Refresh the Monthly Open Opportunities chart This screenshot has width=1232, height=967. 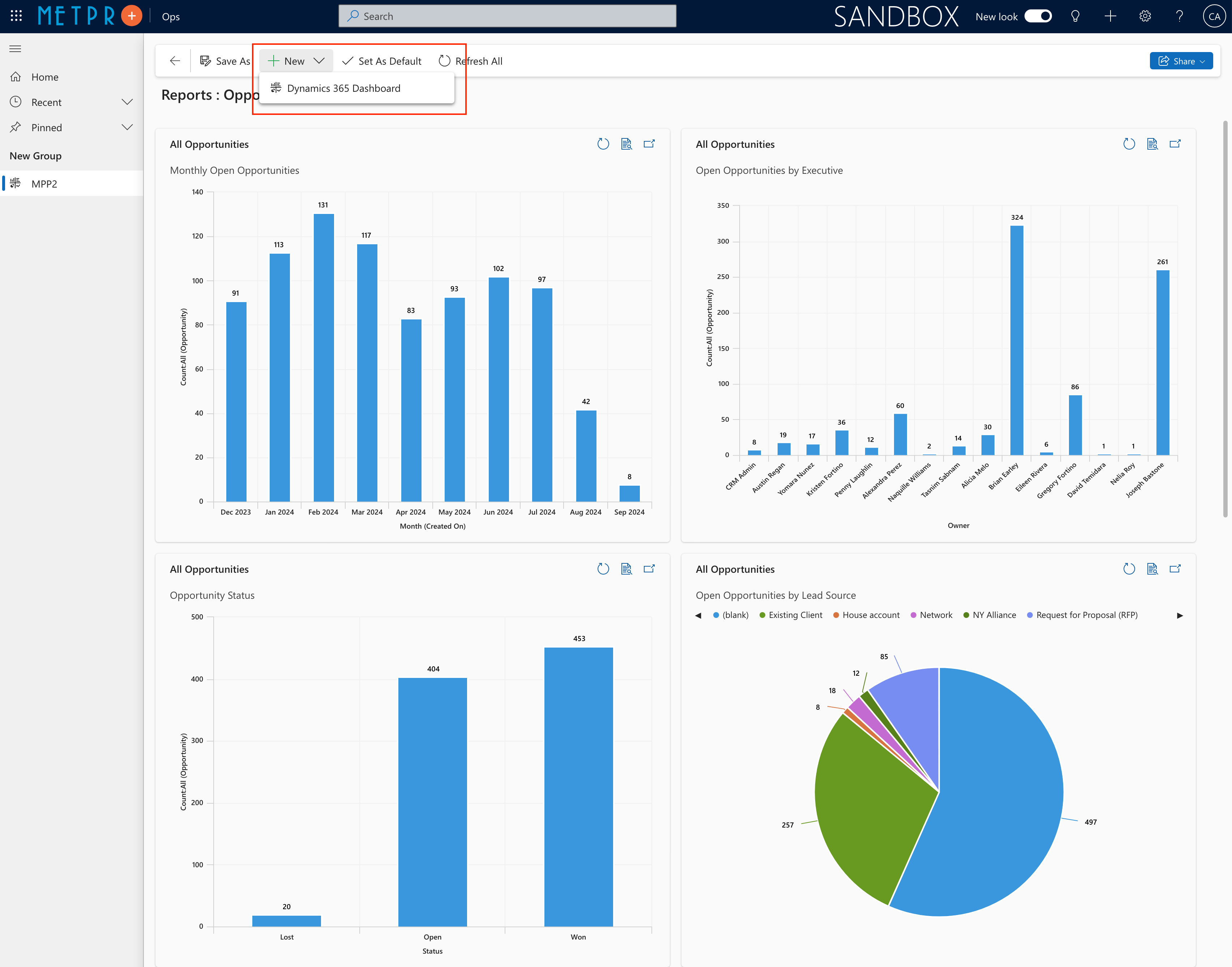[x=603, y=144]
